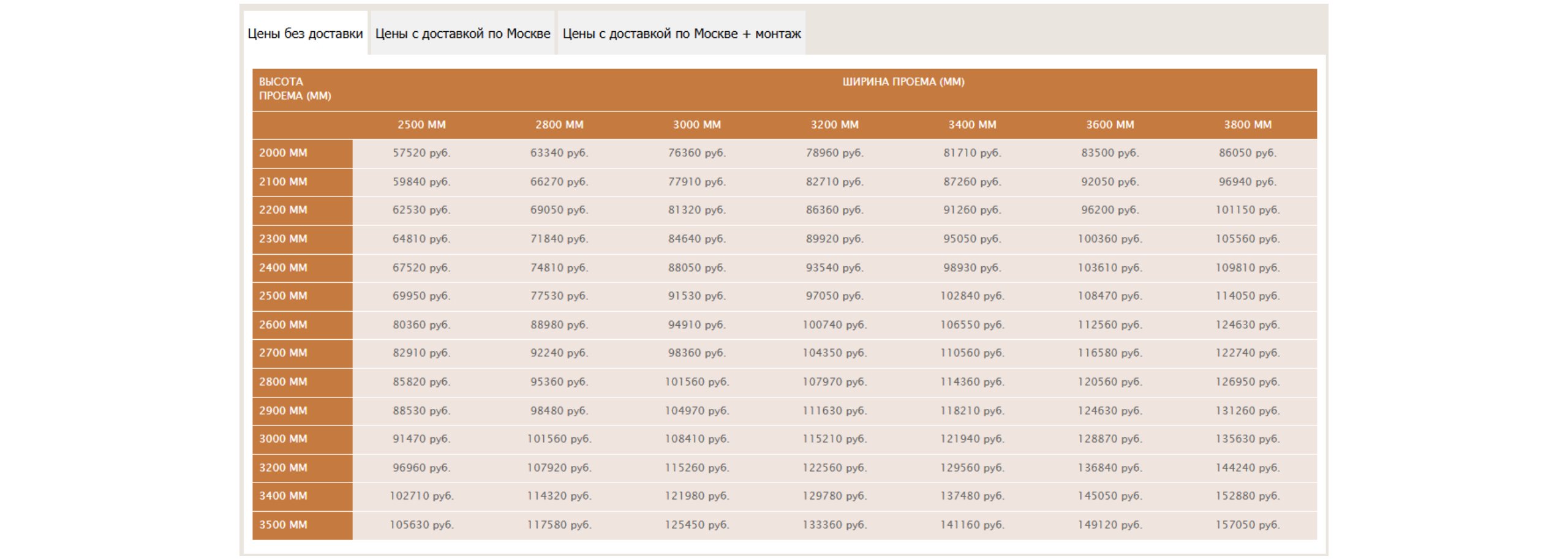
Task: Select price cell 102710 руб.
Action: (421, 496)
